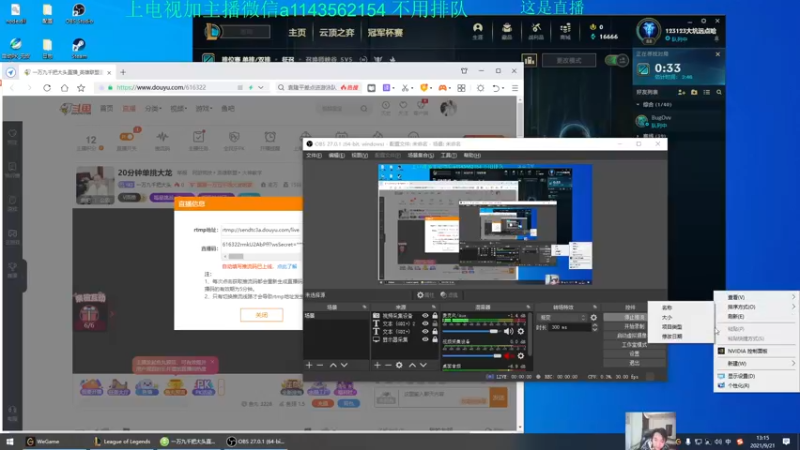Toggle the 直播开关 switch on Douyu page
800x450 pixels.
click(x=126, y=137)
